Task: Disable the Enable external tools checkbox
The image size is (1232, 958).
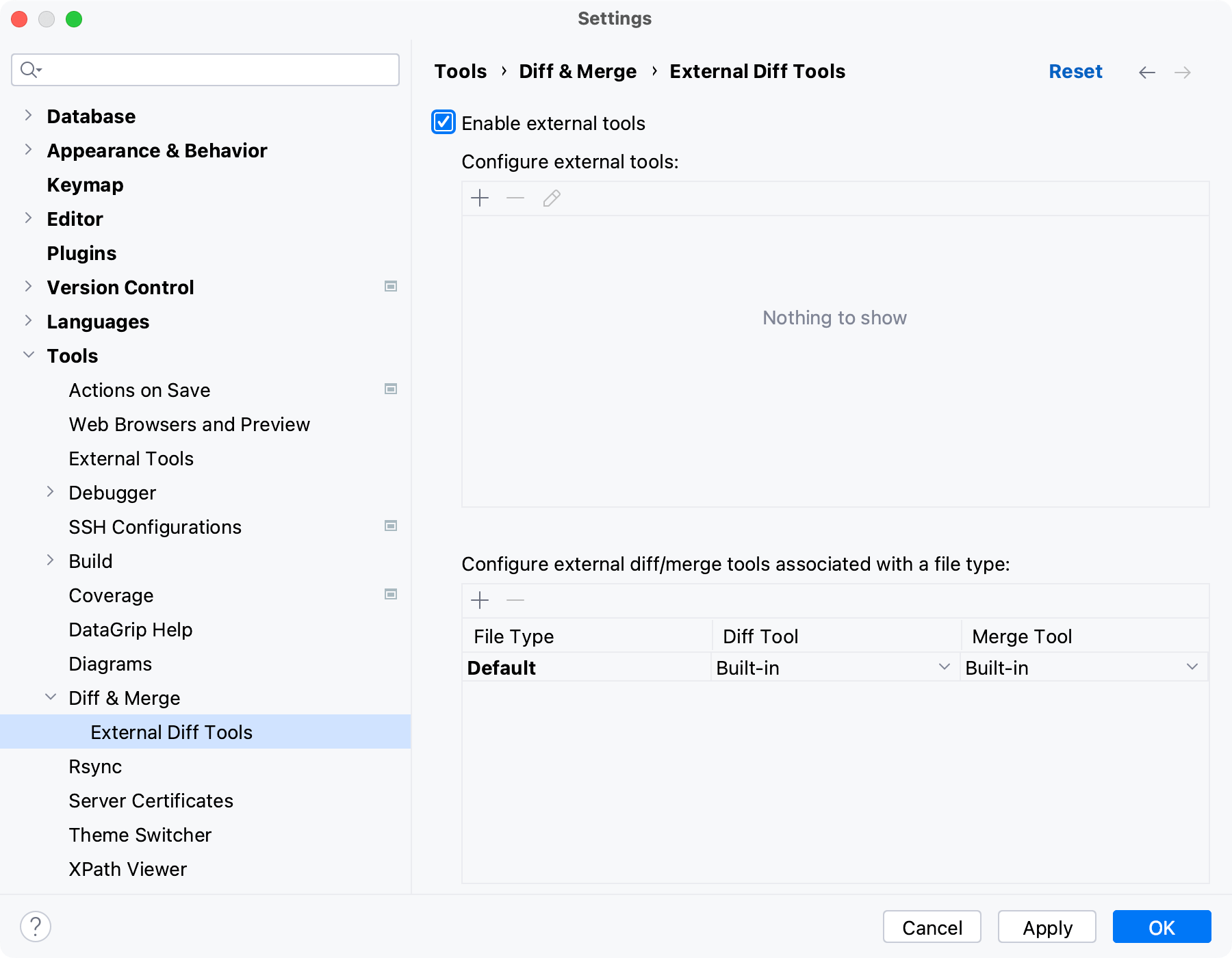Action: (x=443, y=122)
